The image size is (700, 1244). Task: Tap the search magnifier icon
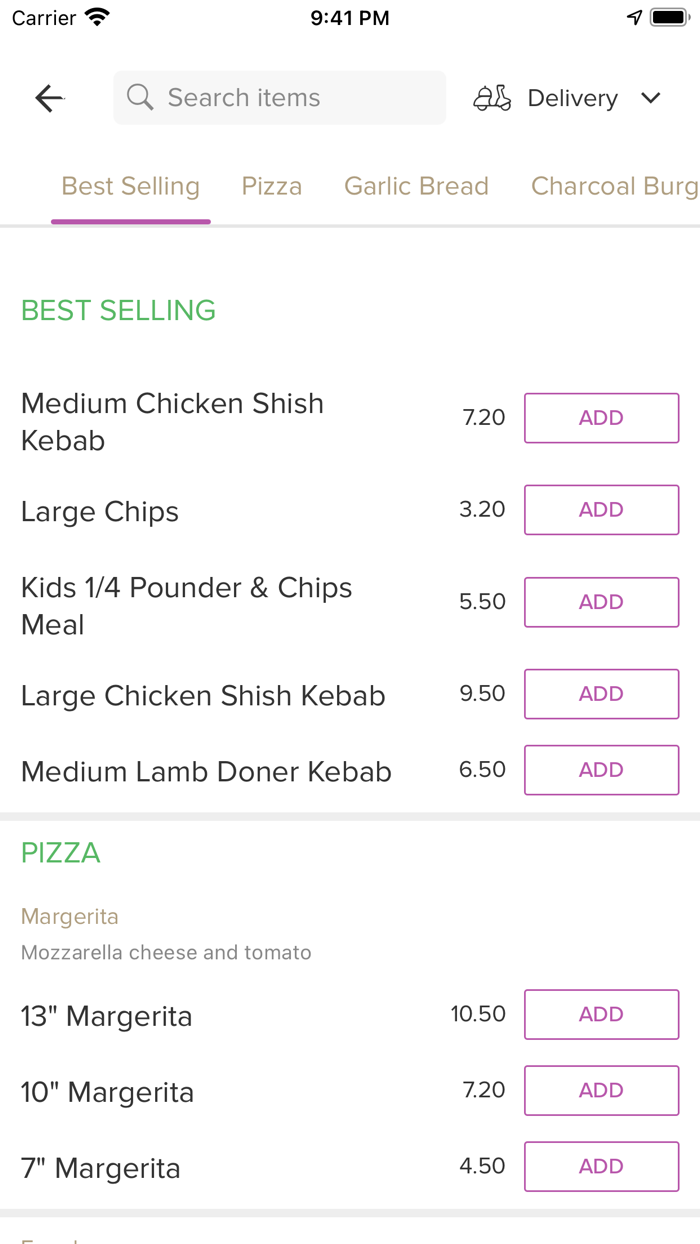coord(141,98)
